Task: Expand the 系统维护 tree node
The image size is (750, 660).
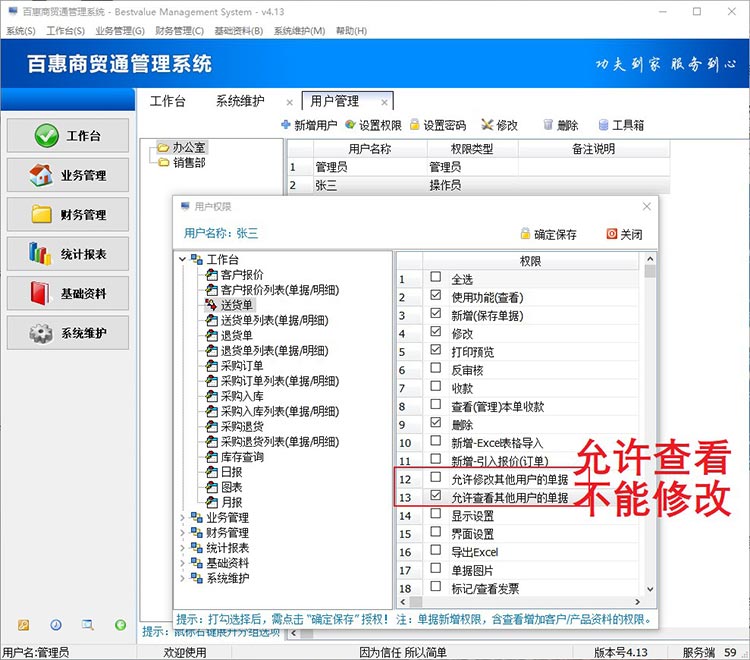Action: click(182, 578)
